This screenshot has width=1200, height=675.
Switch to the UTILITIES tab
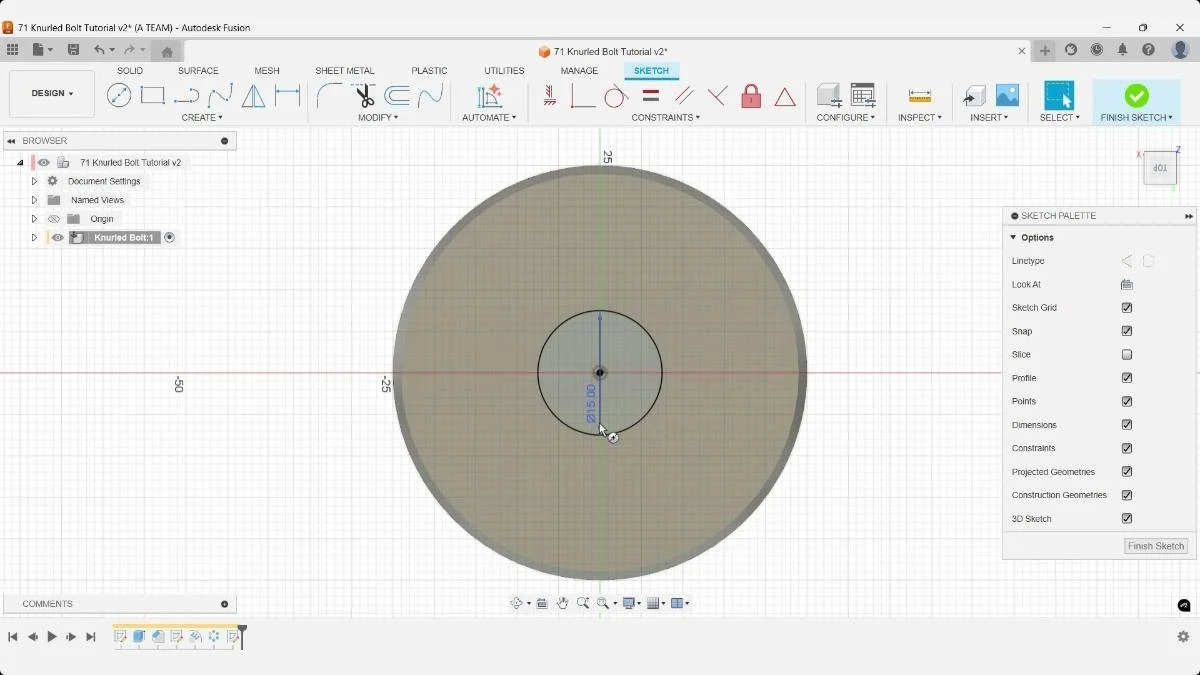(504, 71)
